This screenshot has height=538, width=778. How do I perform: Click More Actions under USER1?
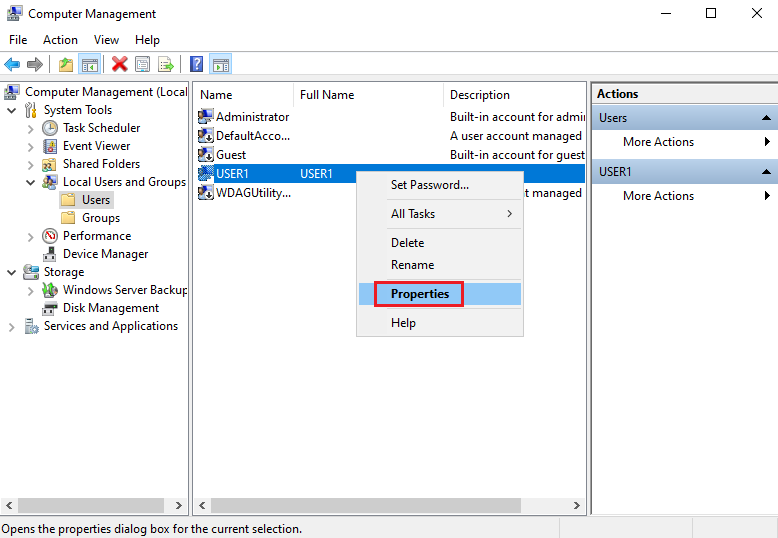tap(658, 196)
